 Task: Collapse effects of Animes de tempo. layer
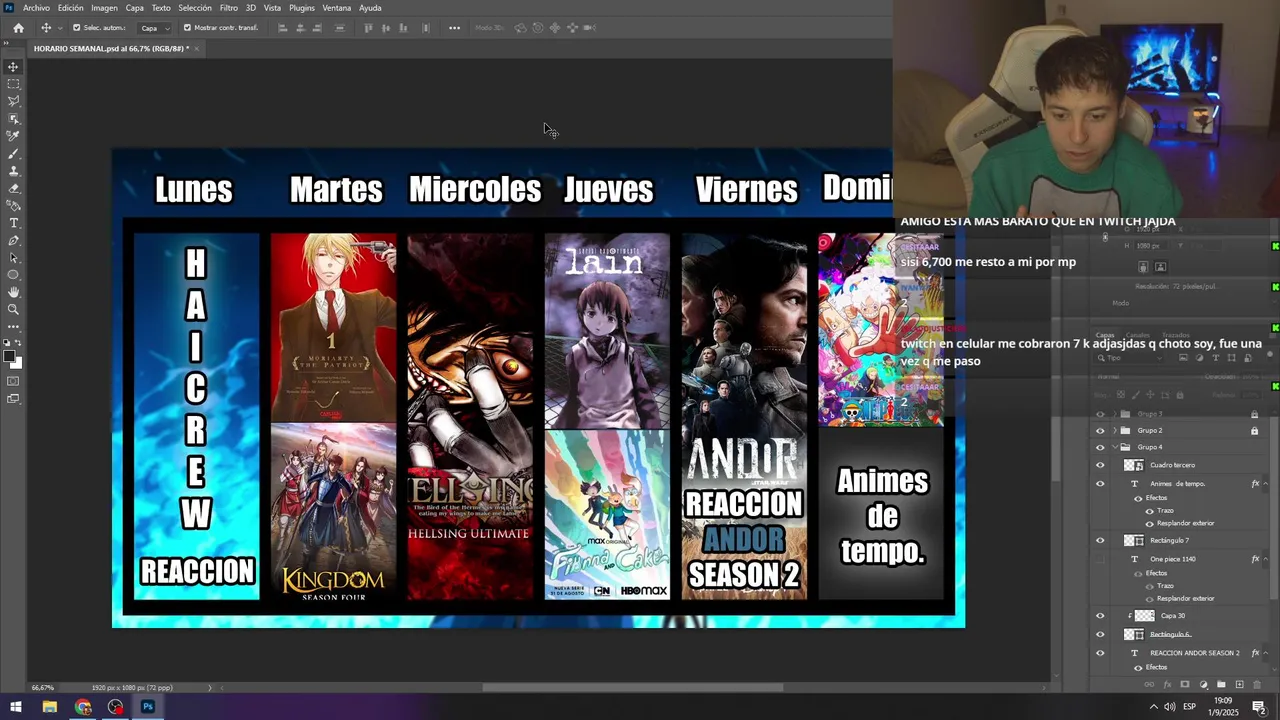1266,484
